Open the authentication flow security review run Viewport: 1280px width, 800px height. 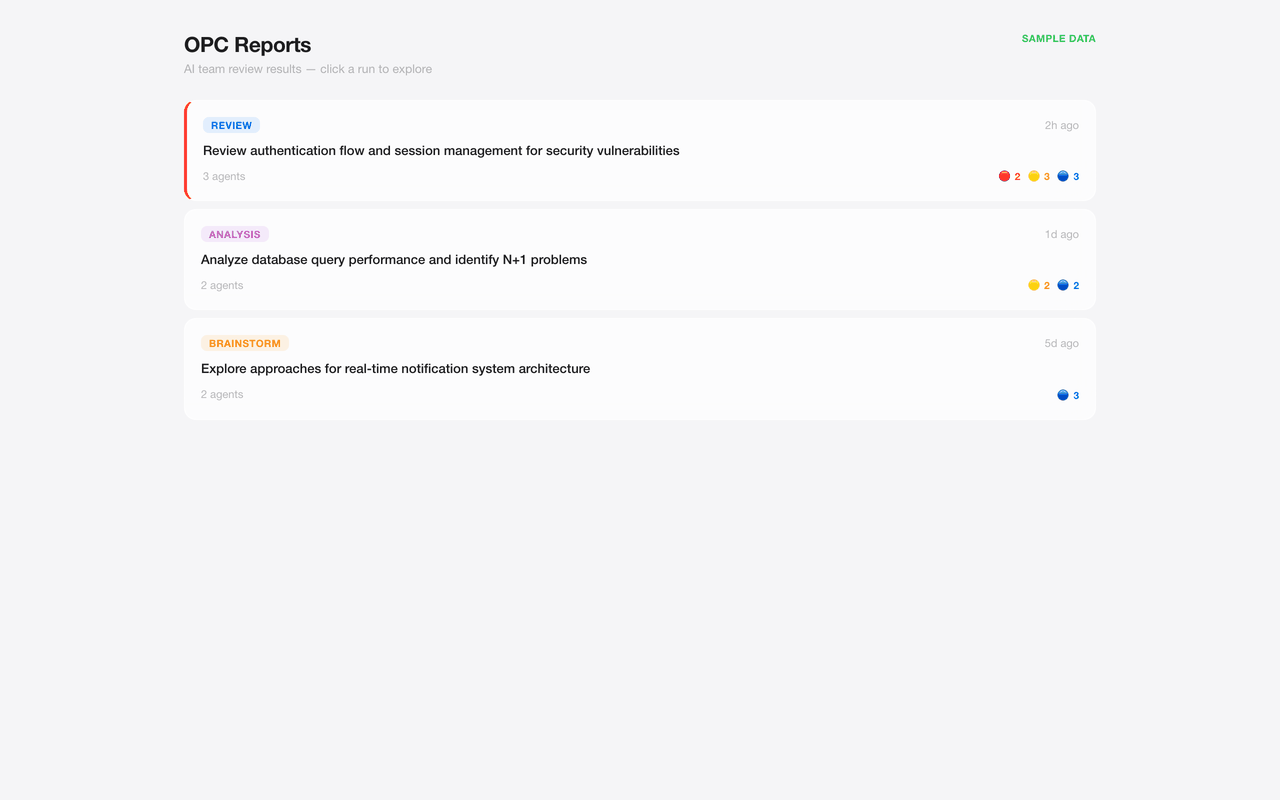(441, 151)
